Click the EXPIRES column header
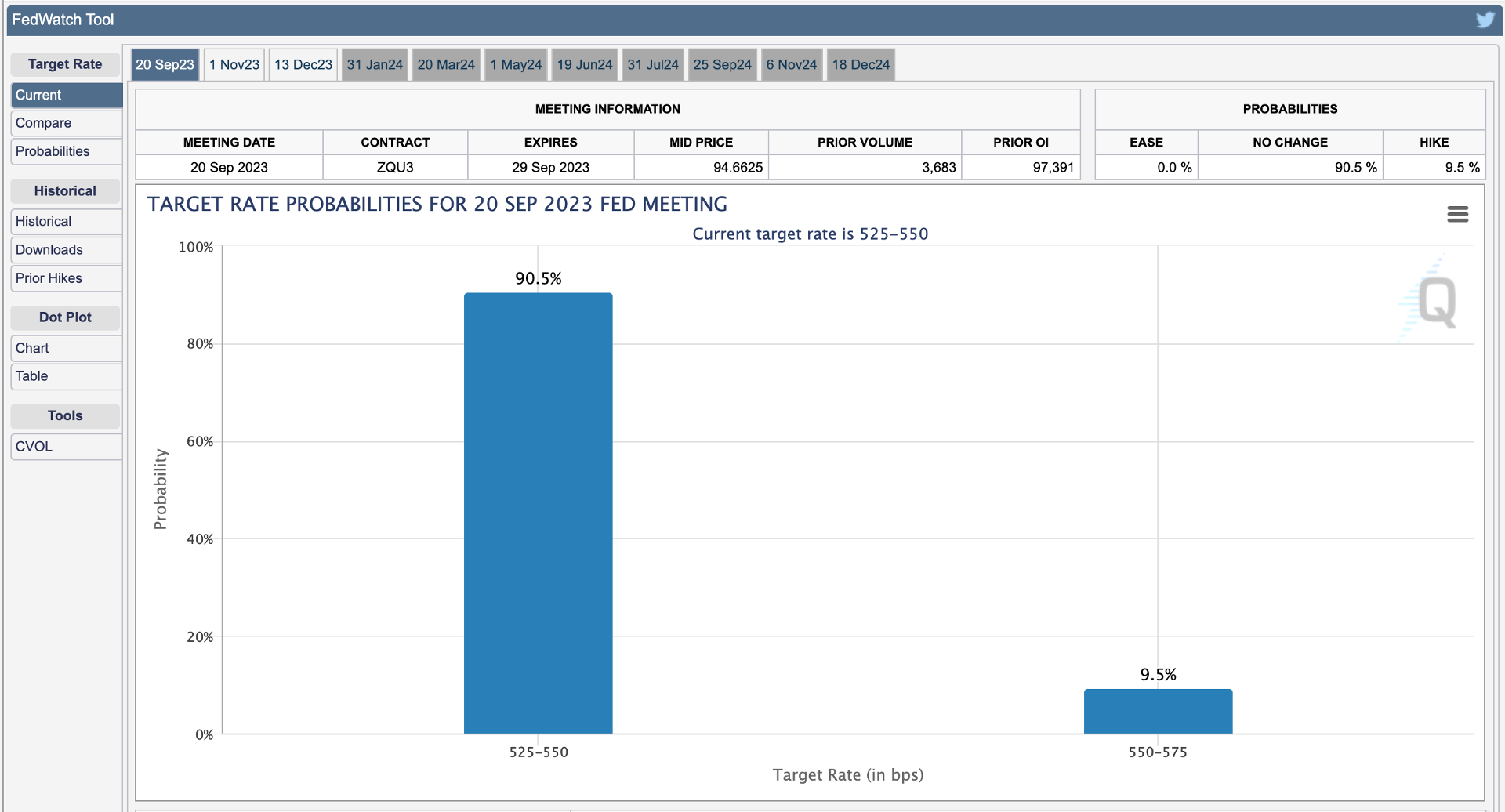Image resolution: width=1505 pixels, height=812 pixels. (x=550, y=142)
